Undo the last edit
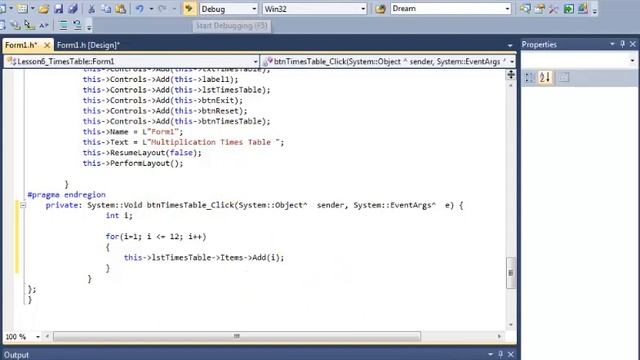 click(140, 9)
